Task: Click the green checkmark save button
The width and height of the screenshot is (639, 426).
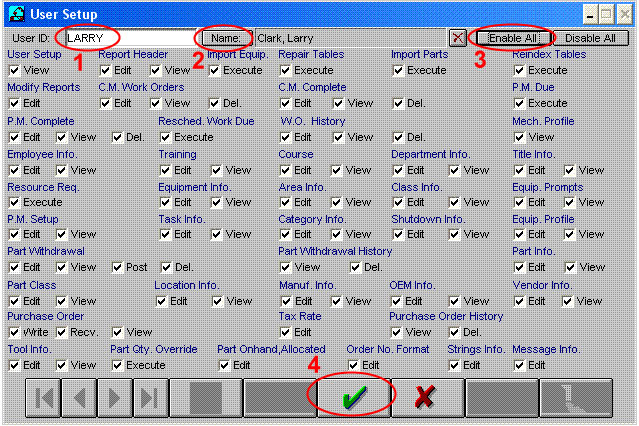Action: pyautogui.click(x=354, y=398)
